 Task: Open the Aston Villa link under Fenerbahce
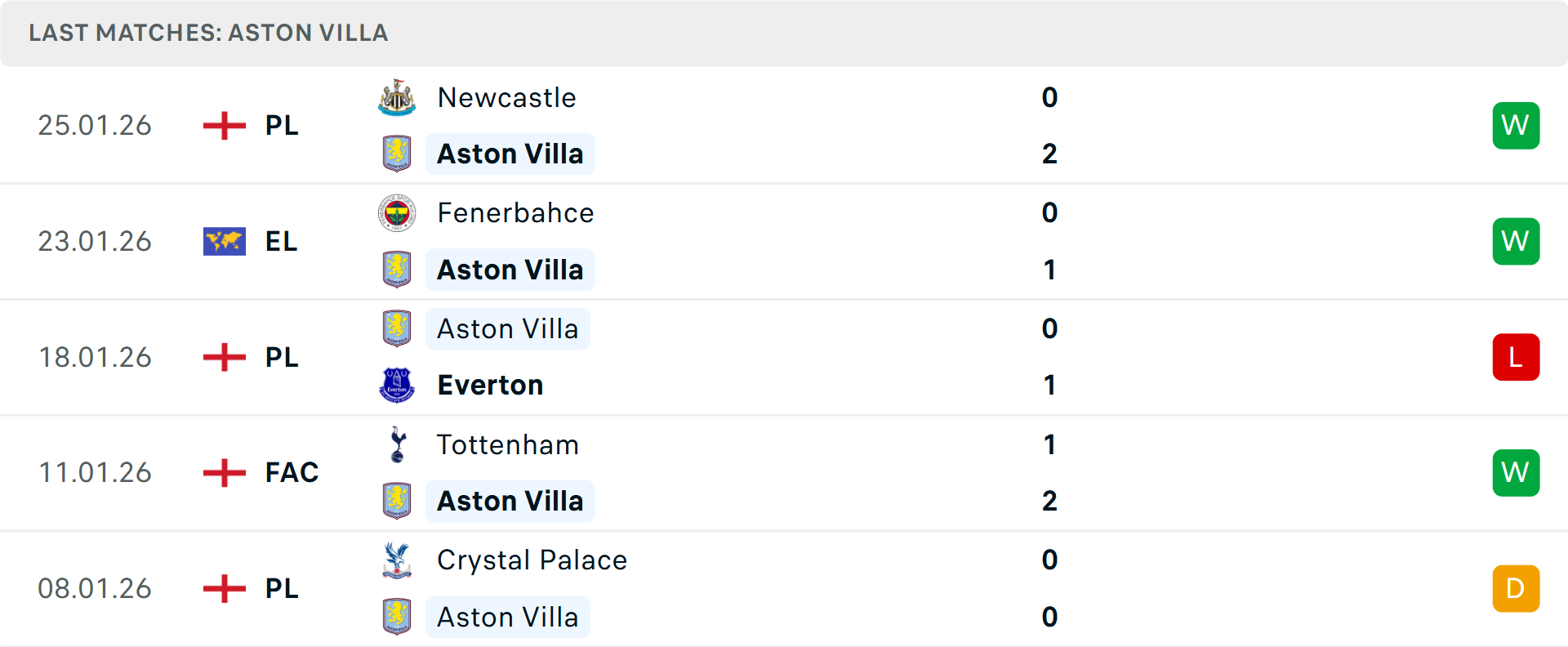click(x=510, y=269)
